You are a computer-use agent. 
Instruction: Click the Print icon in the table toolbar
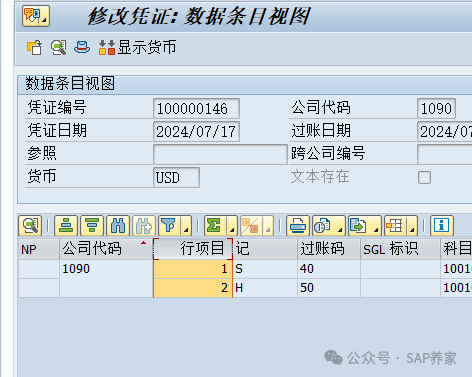click(298, 226)
